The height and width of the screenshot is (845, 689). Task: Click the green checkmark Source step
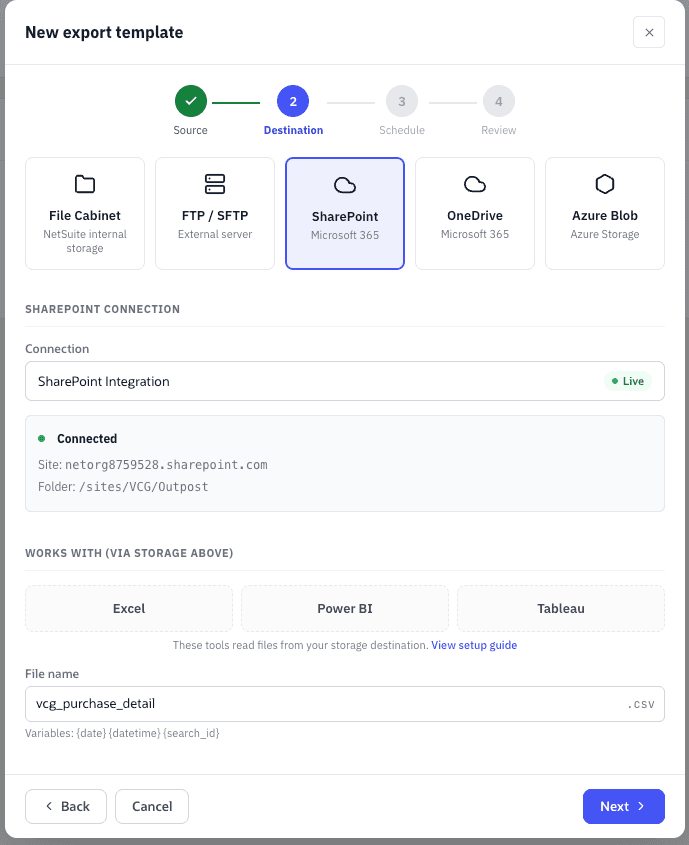tap(191, 101)
